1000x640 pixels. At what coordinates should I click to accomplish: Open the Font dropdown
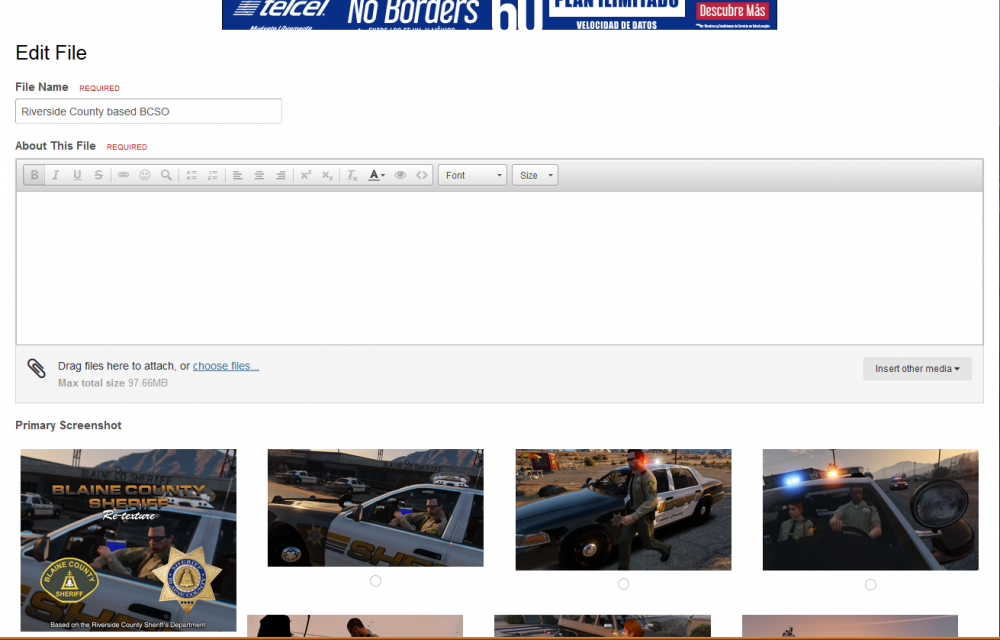(x=473, y=175)
